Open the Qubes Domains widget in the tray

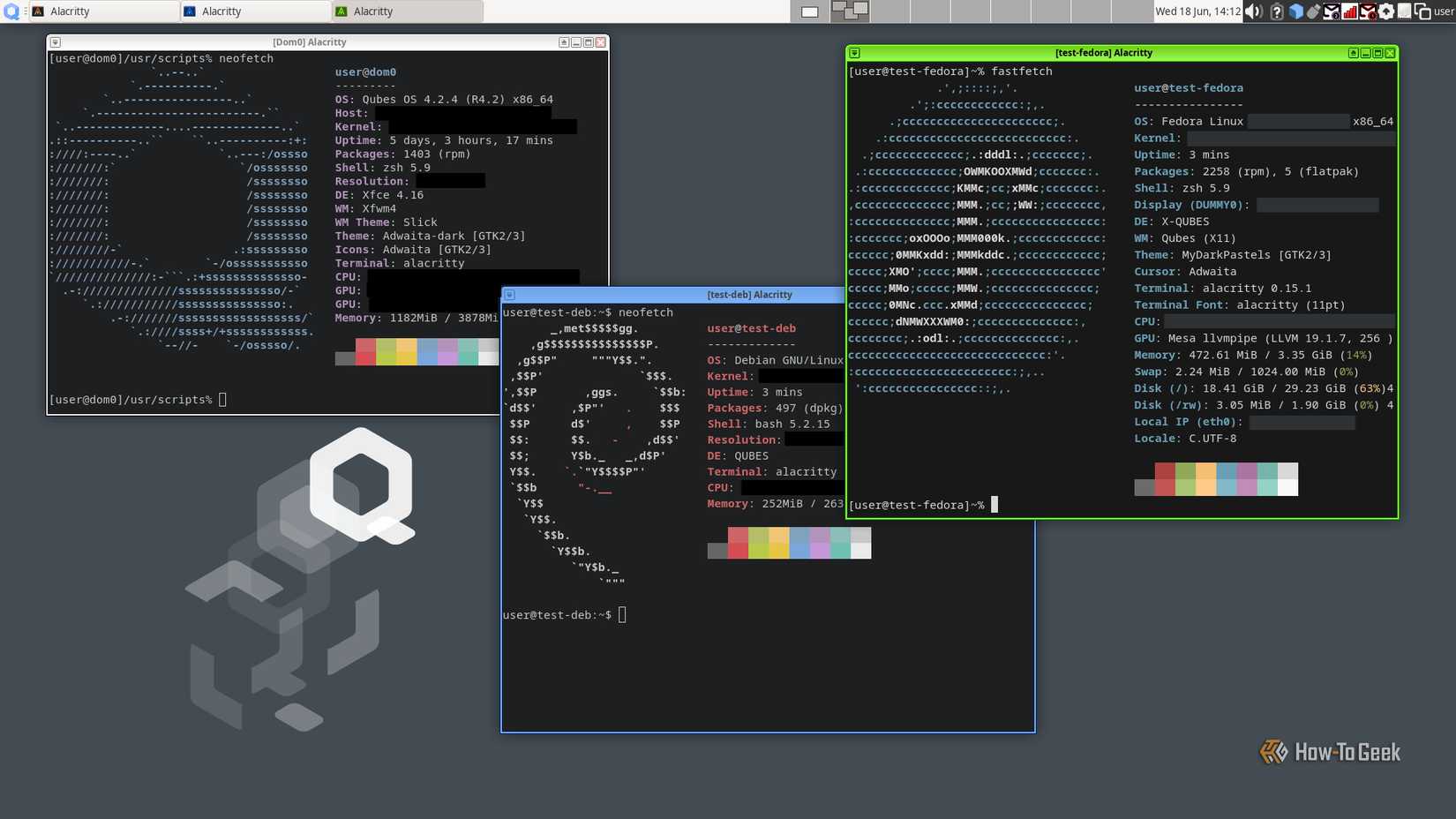pos(1295,11)
